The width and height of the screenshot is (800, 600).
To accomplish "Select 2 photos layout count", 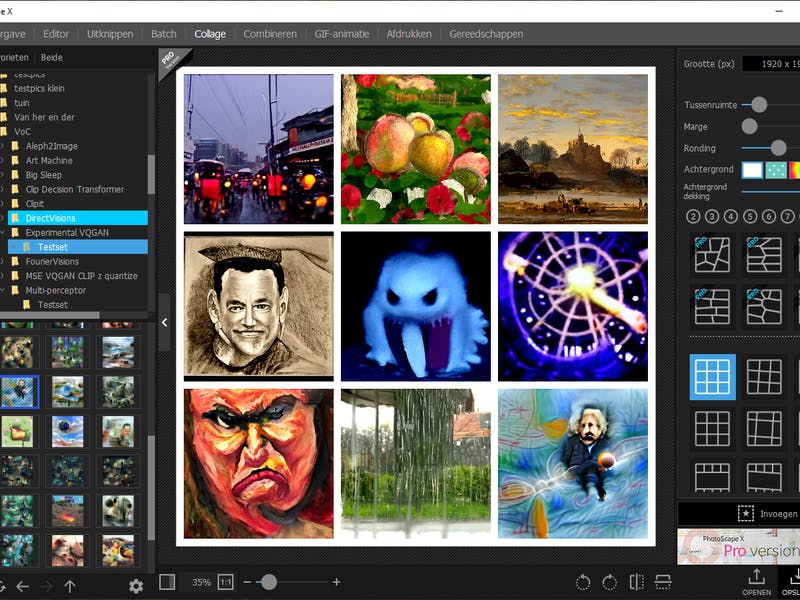I will click(693, 216).
